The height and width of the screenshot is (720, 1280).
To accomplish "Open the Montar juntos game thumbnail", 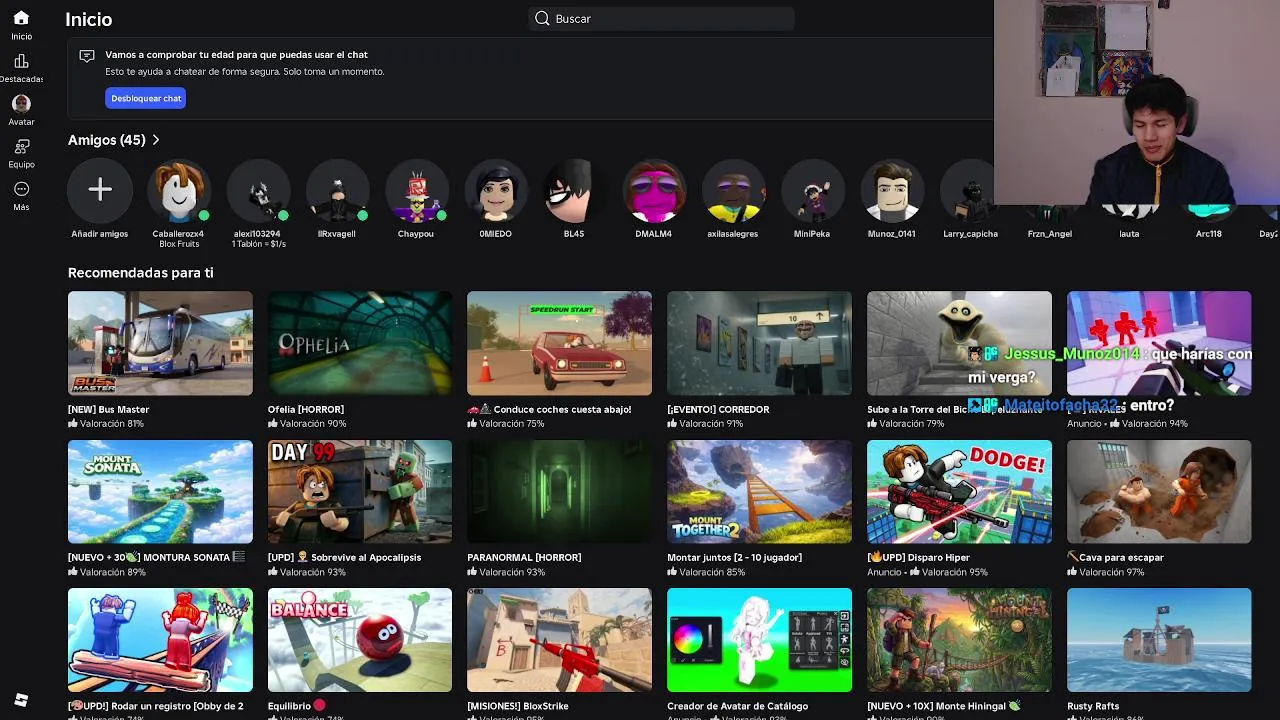I will [759, 492].
